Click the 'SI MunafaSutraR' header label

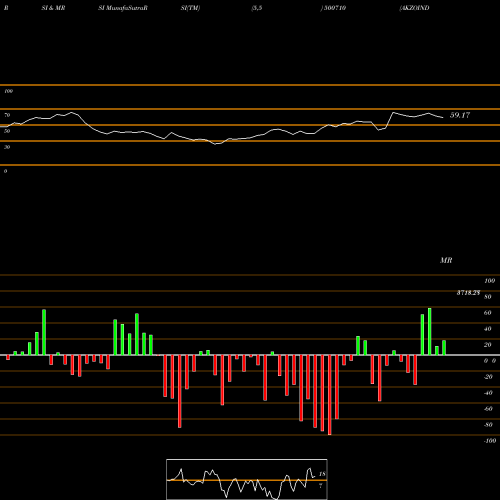tap(123, 8)
